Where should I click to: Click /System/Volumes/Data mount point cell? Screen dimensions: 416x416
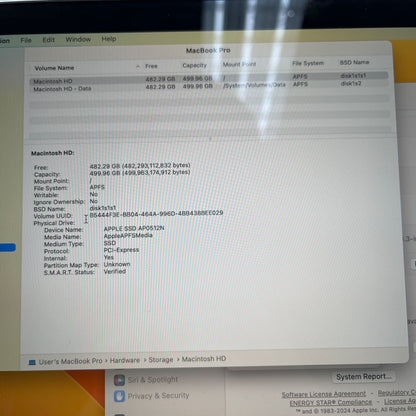254,85
